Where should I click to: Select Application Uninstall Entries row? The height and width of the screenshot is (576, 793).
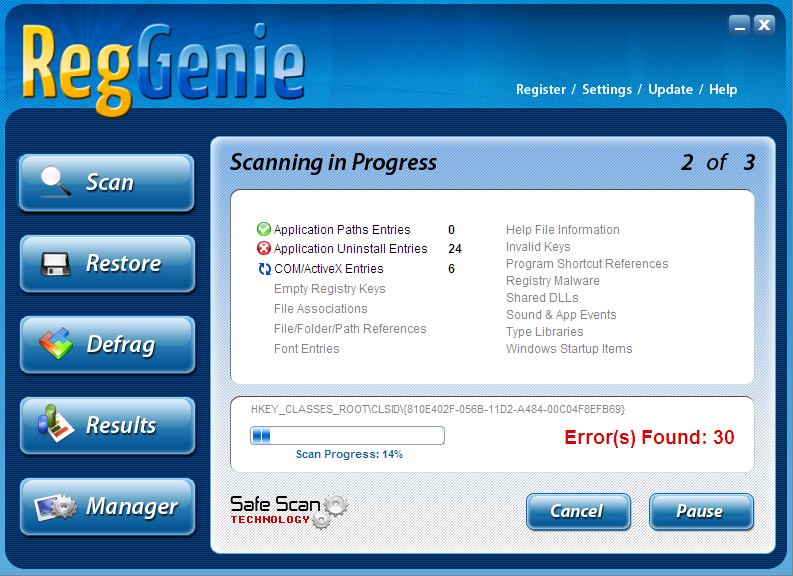[x=359, y=249]
